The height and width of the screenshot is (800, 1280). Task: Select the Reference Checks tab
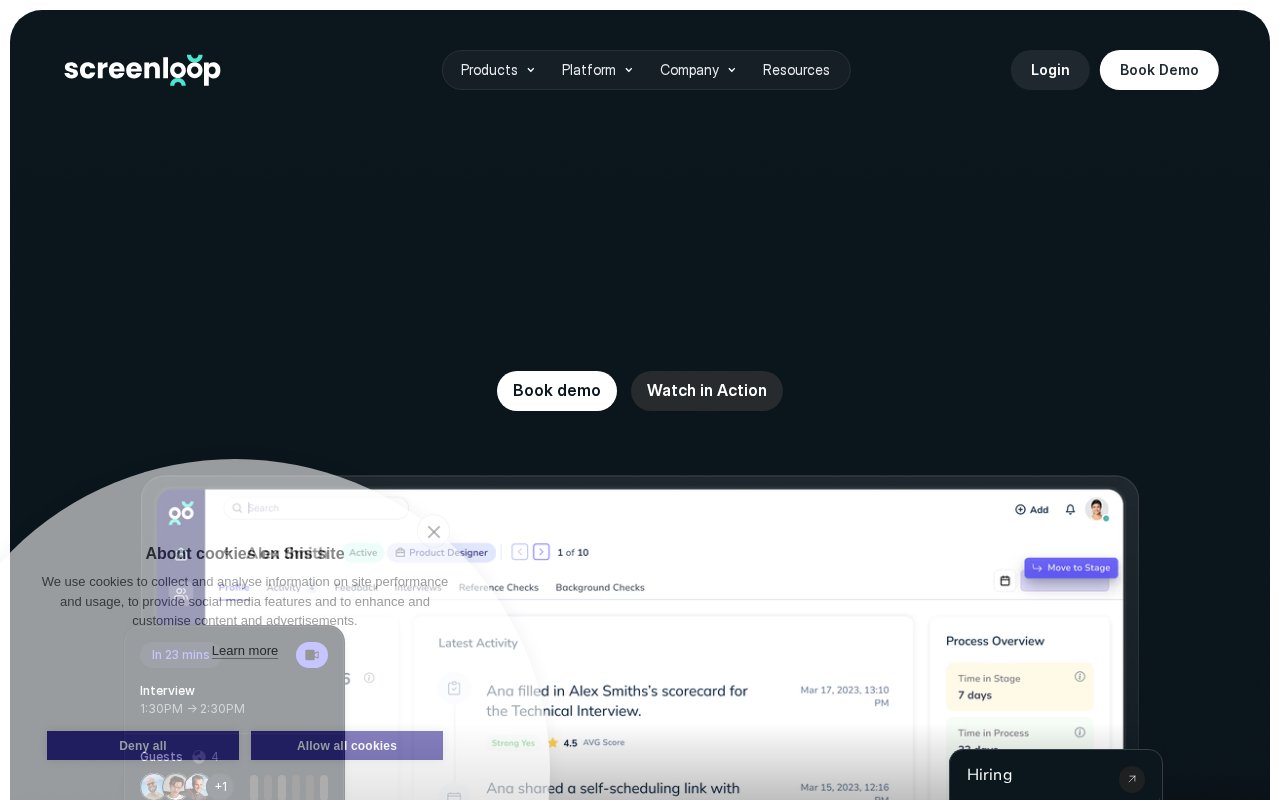pyautogui.click(x=499, y=587)
